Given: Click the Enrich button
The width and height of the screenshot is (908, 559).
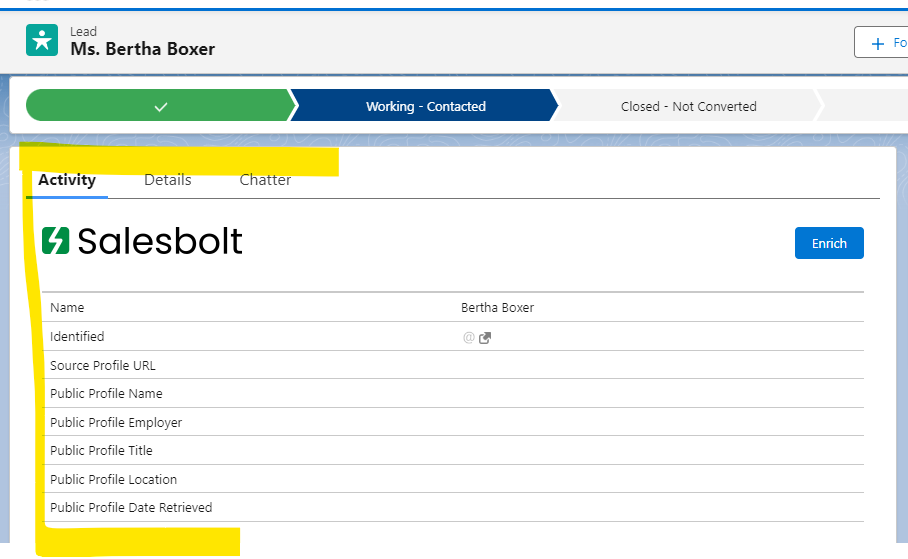Looking at the screenshot, I should (x=829, y=243).
